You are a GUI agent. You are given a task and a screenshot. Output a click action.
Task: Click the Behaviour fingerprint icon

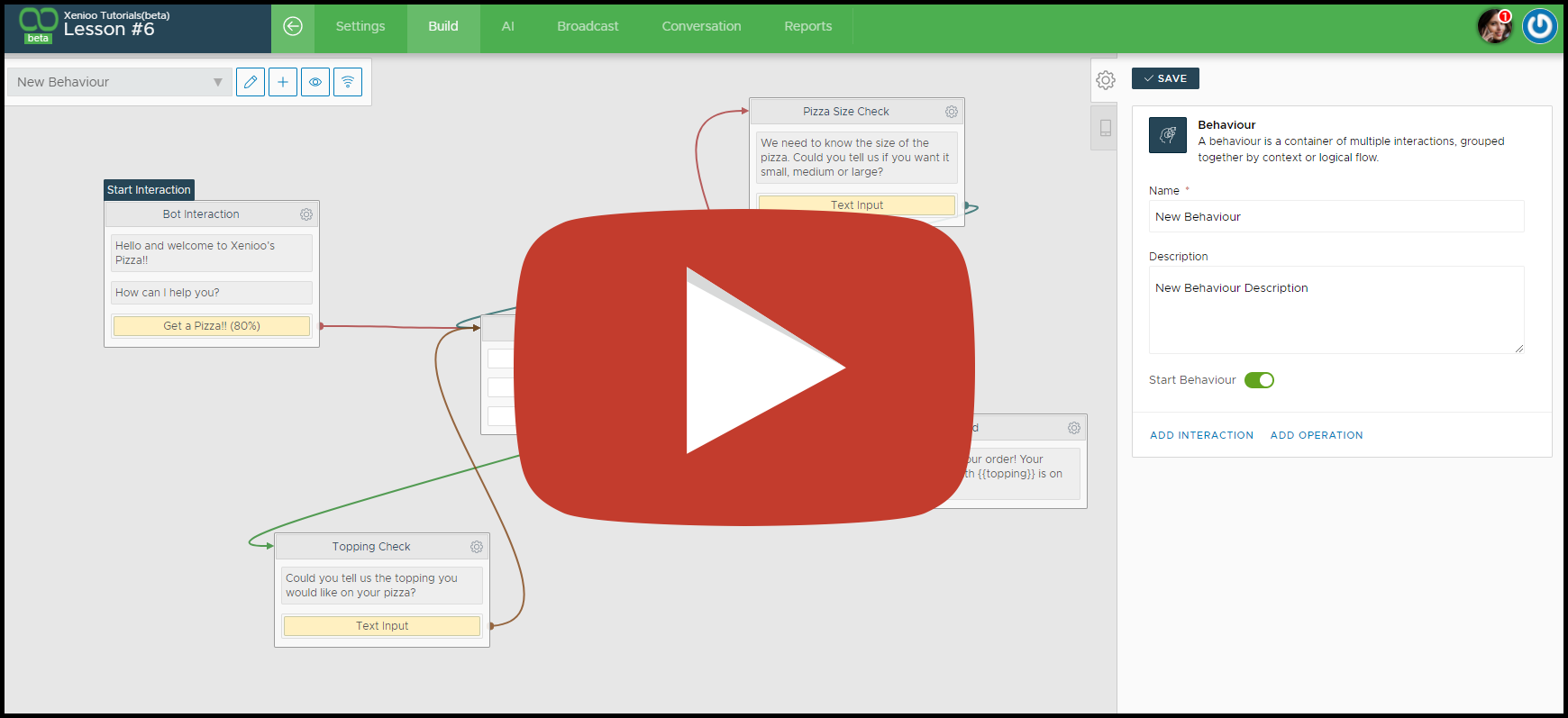[1168, 135]
